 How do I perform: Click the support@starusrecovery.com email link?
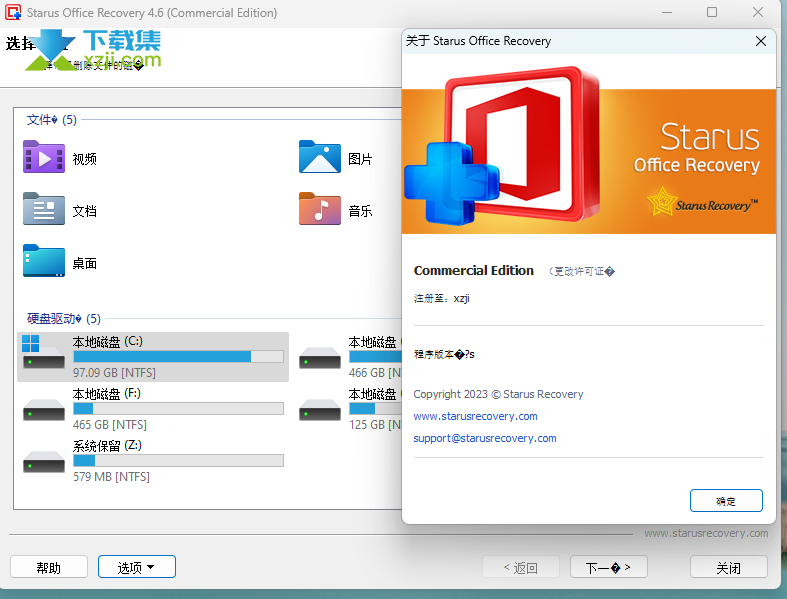[485, 438]
